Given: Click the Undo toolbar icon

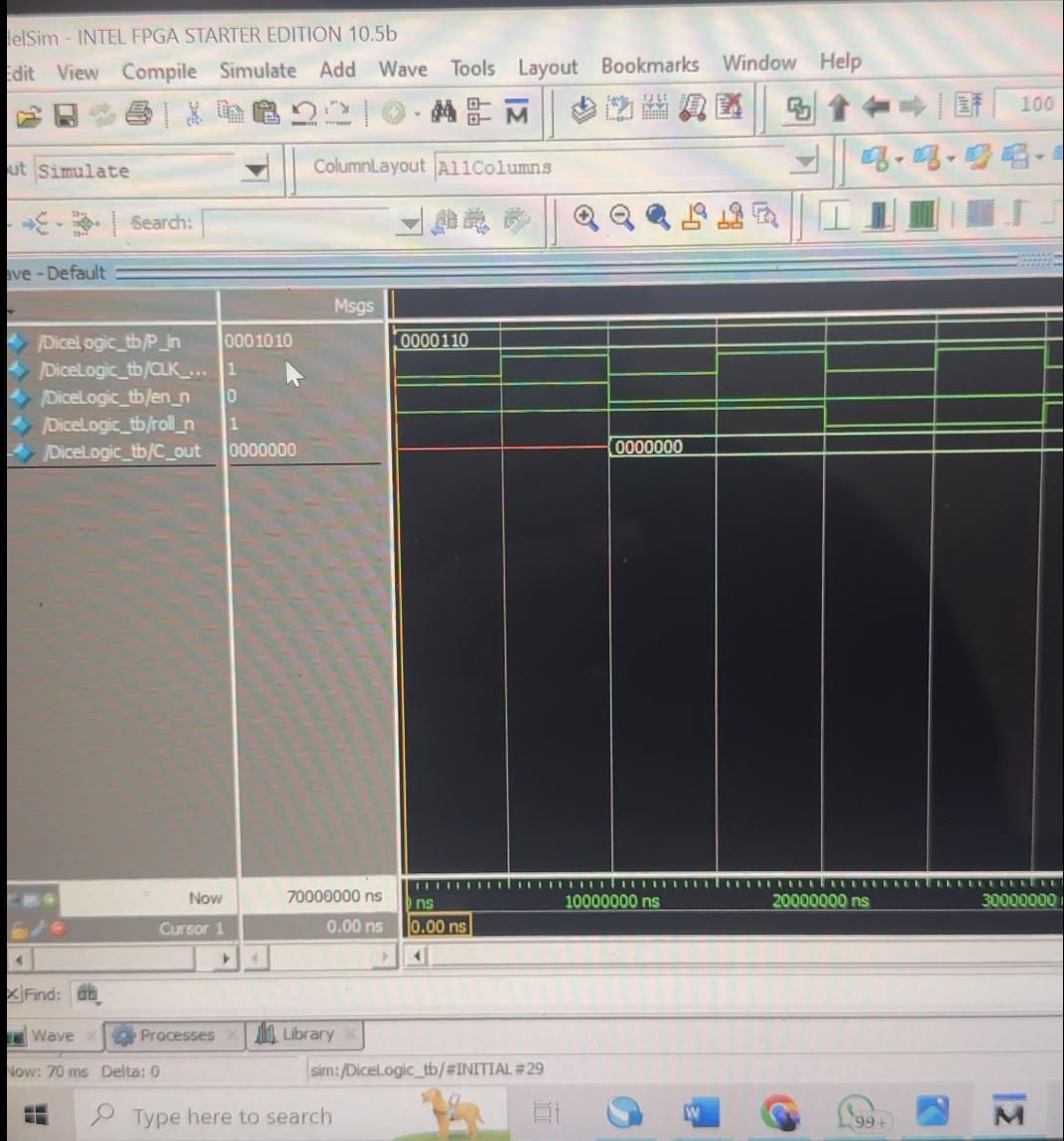Looking at the screenshot, I should 304,112.
